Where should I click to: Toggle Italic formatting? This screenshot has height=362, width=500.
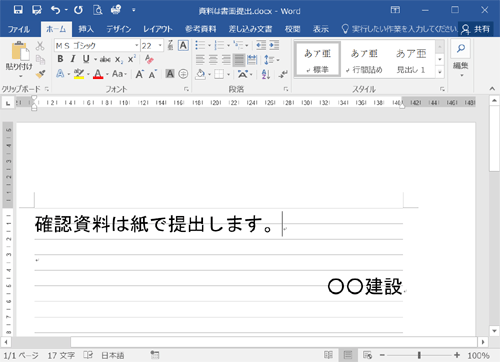pyautogui.click(x=73, y=59)
